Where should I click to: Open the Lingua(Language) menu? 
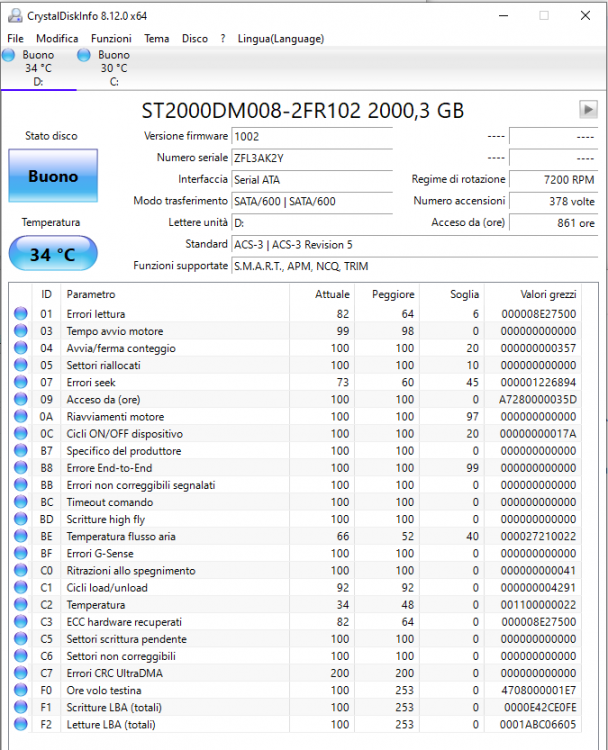click(281, 38)
